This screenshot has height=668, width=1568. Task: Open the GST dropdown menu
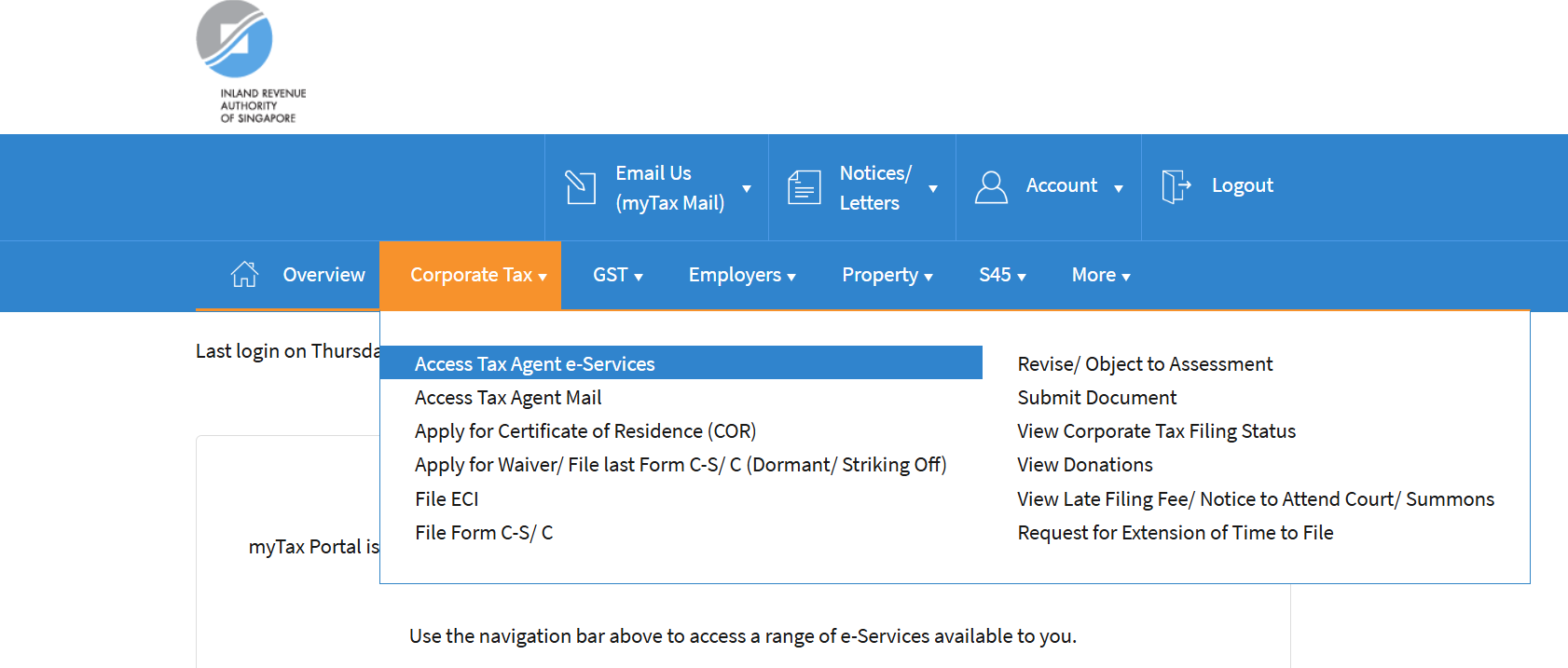[618, 275]
